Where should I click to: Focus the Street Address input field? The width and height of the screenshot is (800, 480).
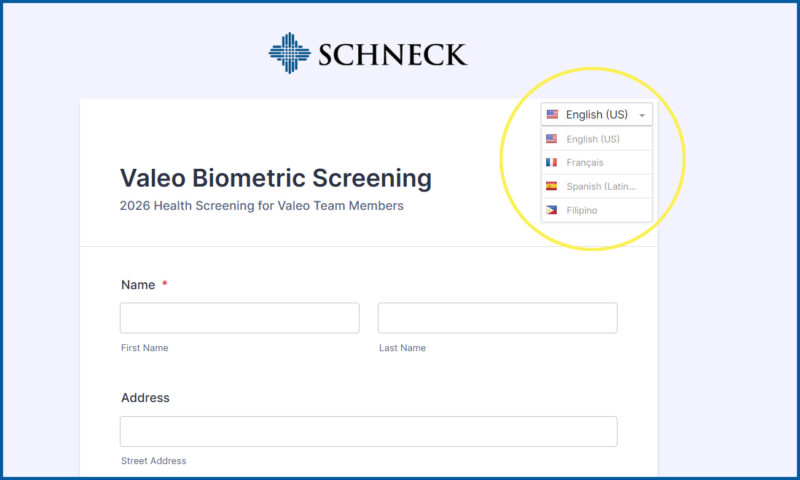tap(368, 431)
